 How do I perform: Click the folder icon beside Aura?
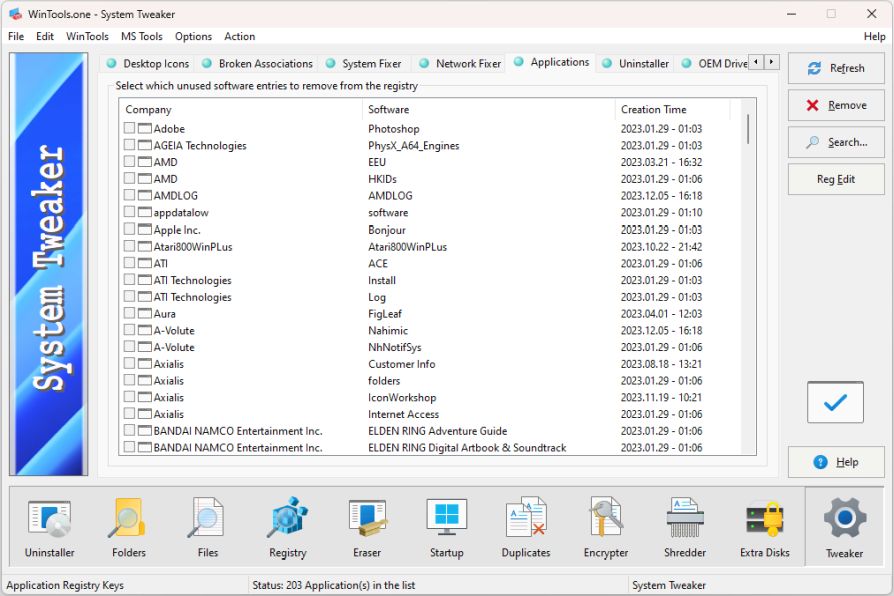145,313
